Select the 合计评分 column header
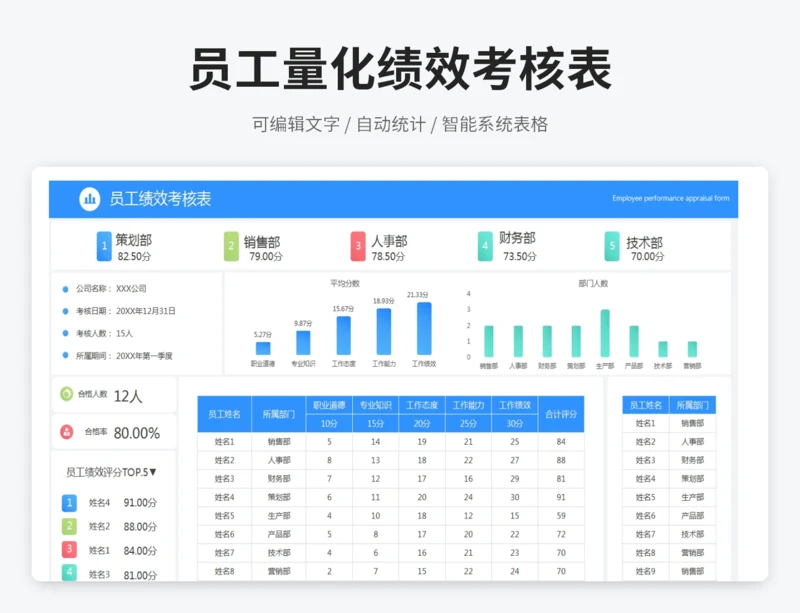 [x=561, y=414]
